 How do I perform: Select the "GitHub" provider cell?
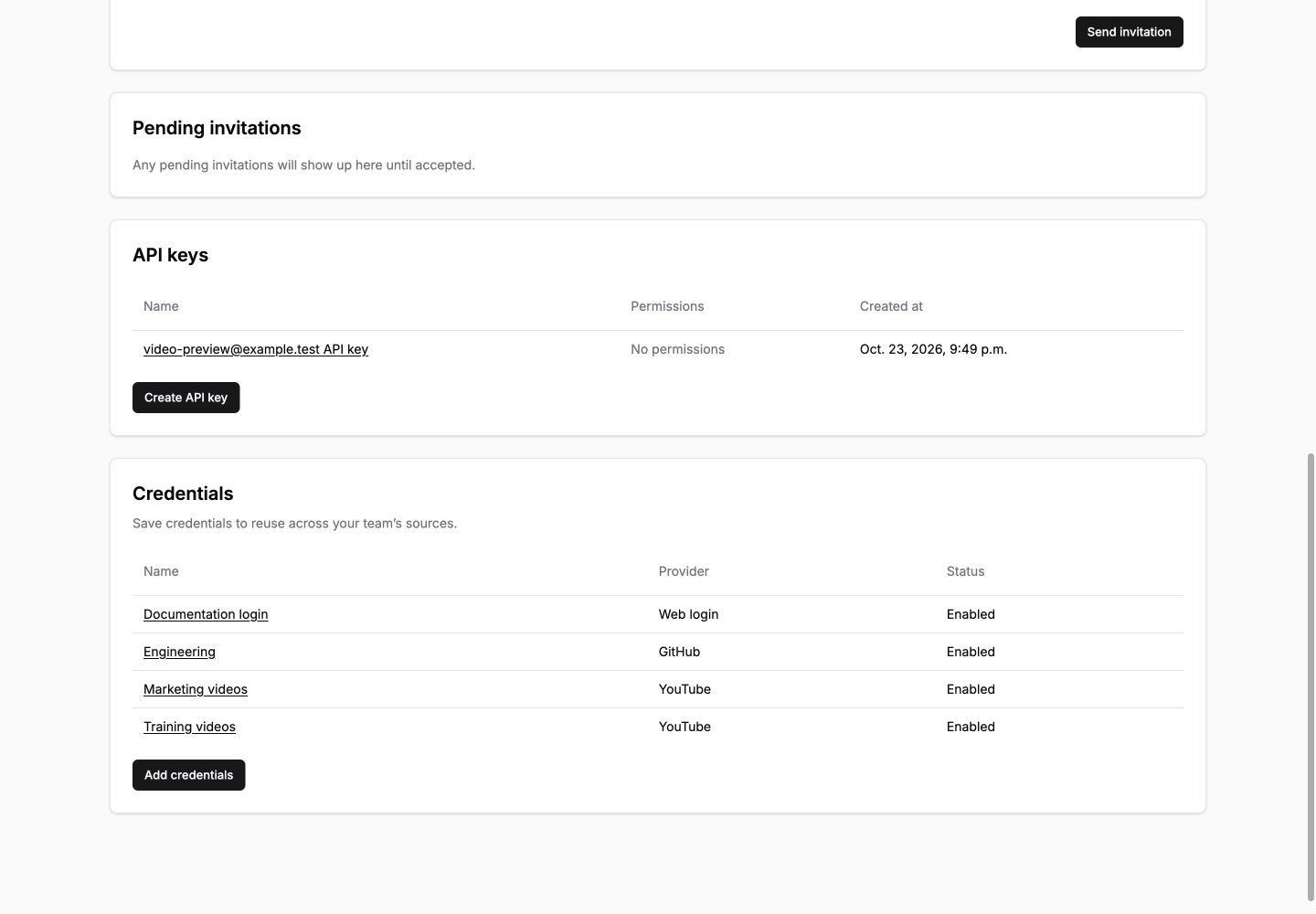(x=679, y=652)
